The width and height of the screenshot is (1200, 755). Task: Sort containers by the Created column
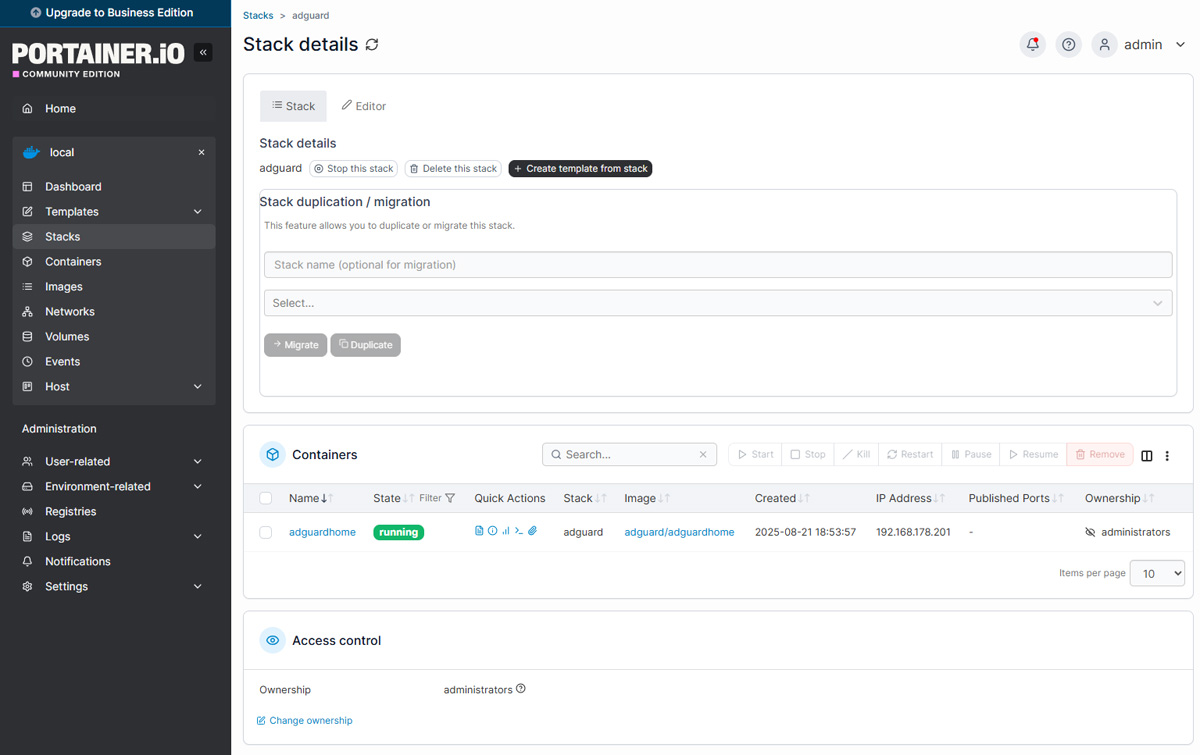782,498
